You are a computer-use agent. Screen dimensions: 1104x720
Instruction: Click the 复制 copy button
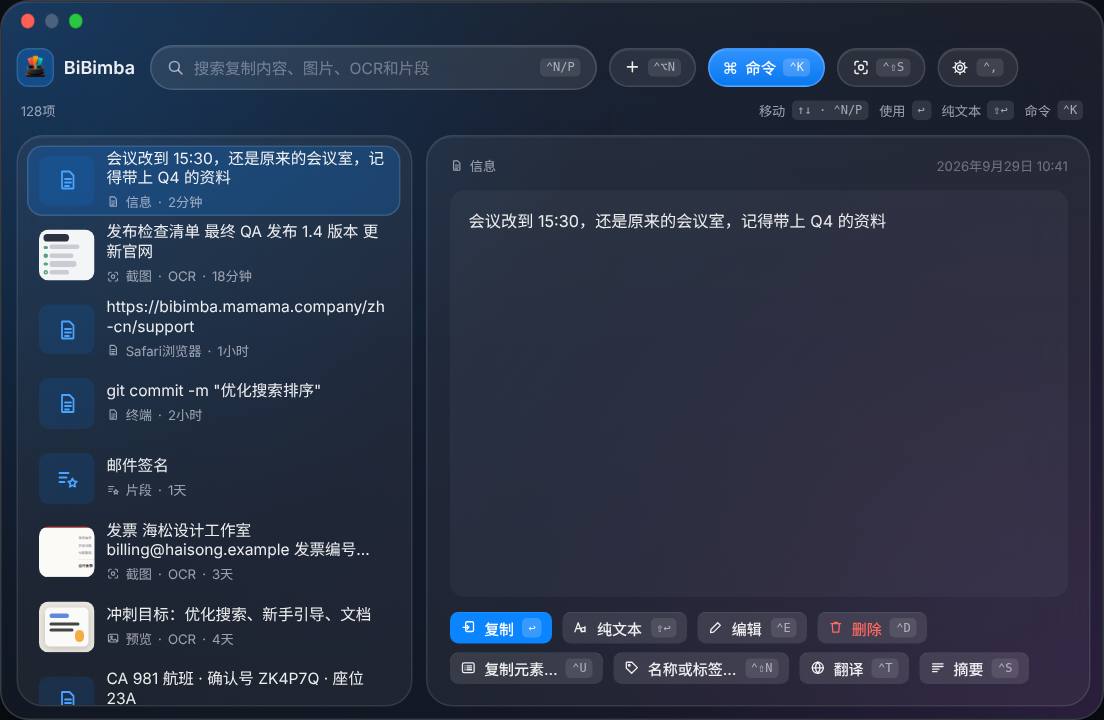coord(501,628)
